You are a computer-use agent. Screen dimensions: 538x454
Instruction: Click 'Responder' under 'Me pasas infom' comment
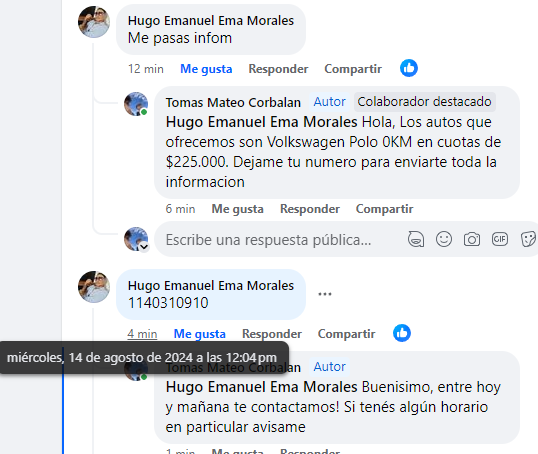pos(278,69)
